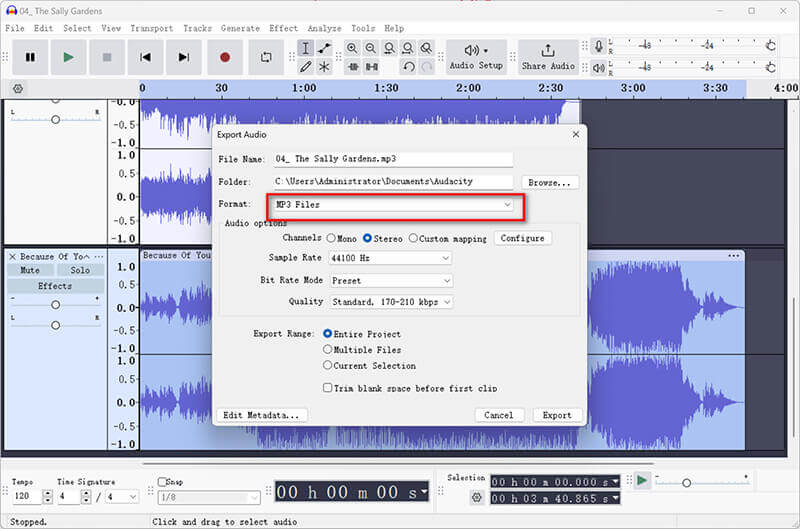Start playback with the green Play button
This screenshot has width=800, height=529.
[68, 57]
